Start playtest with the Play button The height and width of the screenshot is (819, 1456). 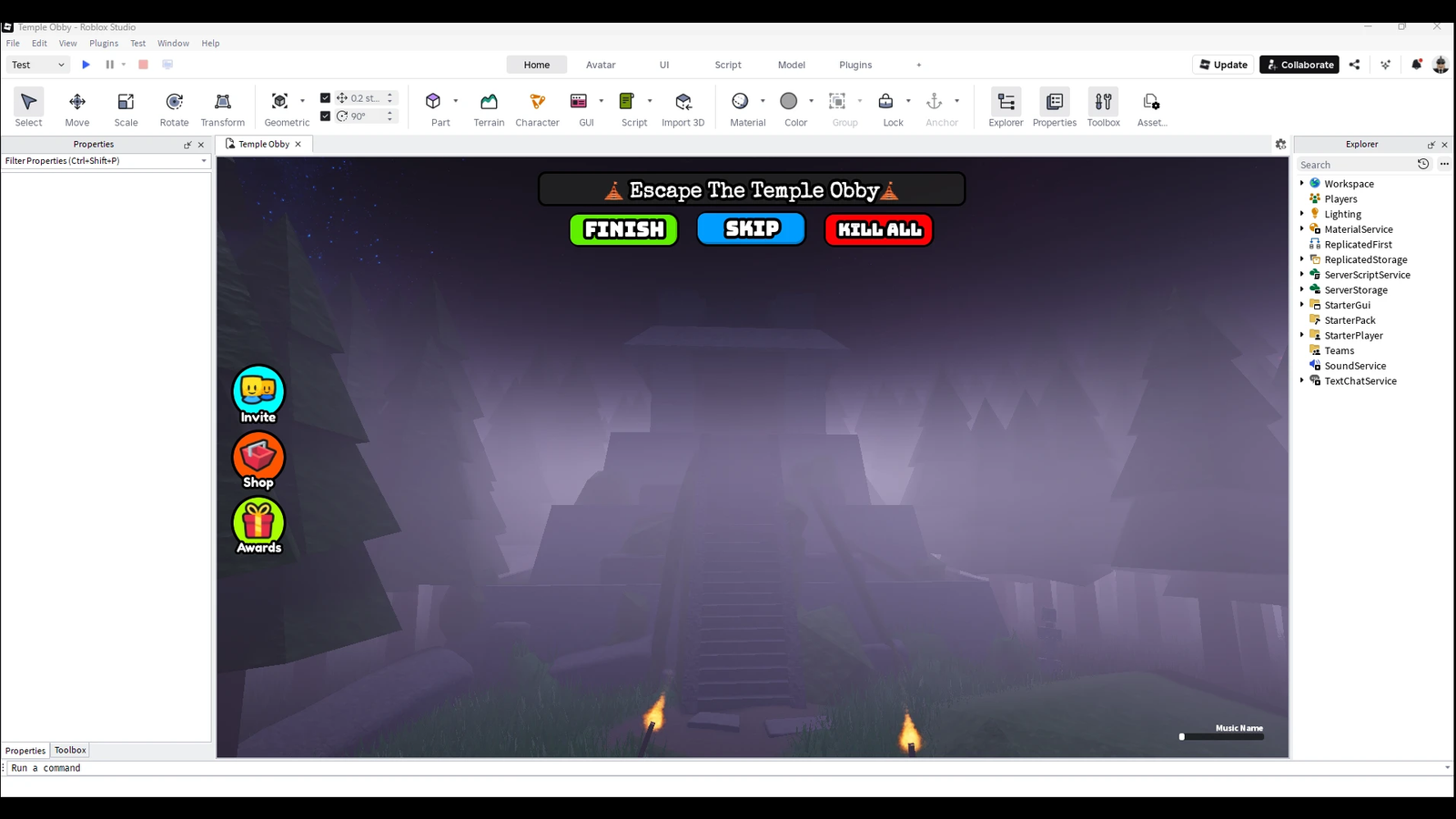[86, 65]
